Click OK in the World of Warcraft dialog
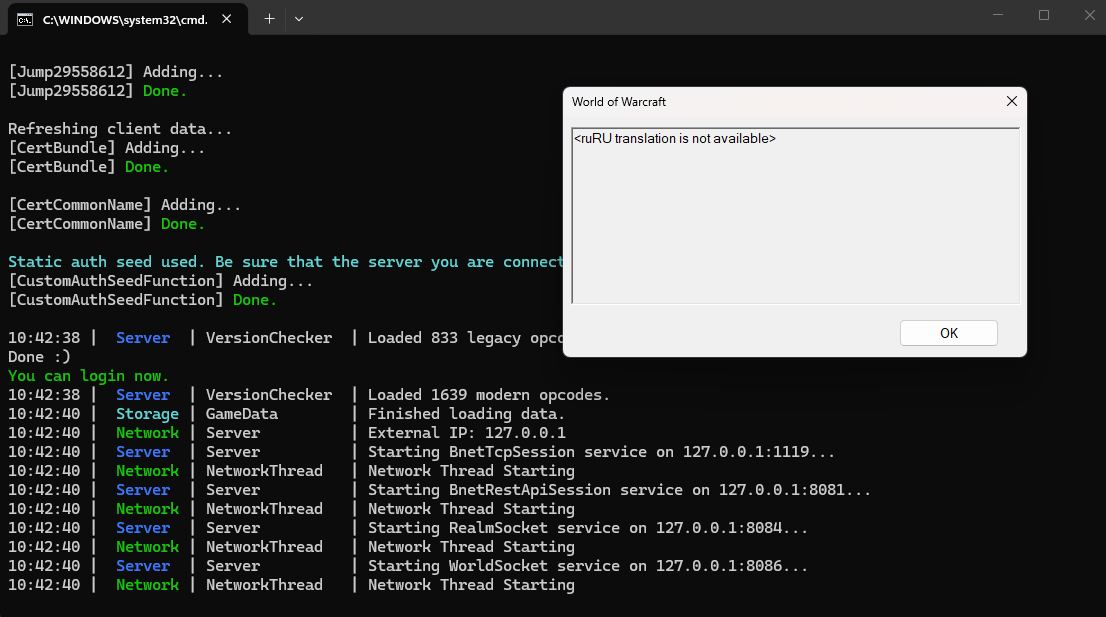Image resolution: width=1106 pixels, height=617 pixels. (x=948, y=333)
